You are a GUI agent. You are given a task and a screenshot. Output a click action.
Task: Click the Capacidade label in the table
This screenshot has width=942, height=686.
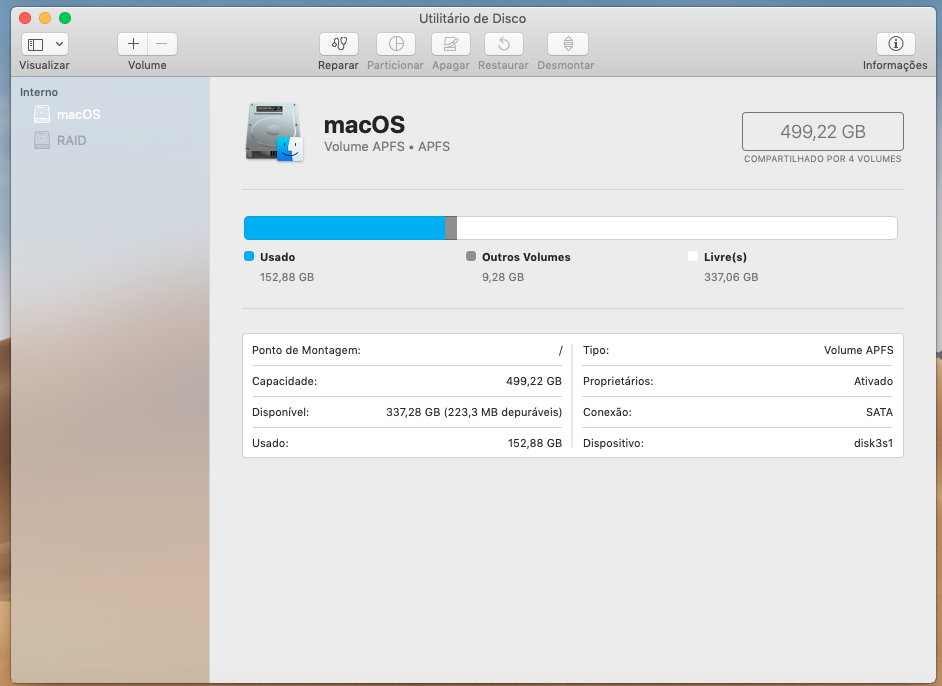pos(284,381)
